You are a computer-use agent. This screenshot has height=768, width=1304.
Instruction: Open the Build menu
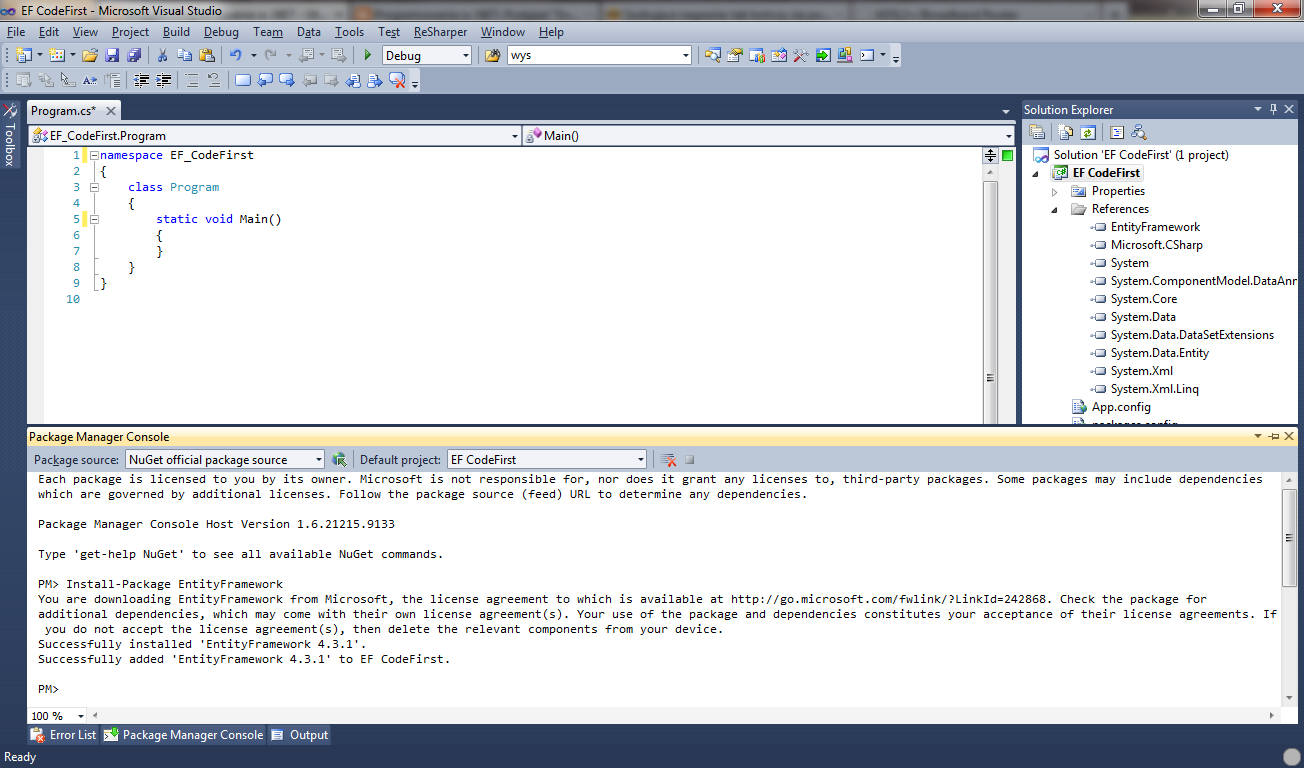[176, 32]
